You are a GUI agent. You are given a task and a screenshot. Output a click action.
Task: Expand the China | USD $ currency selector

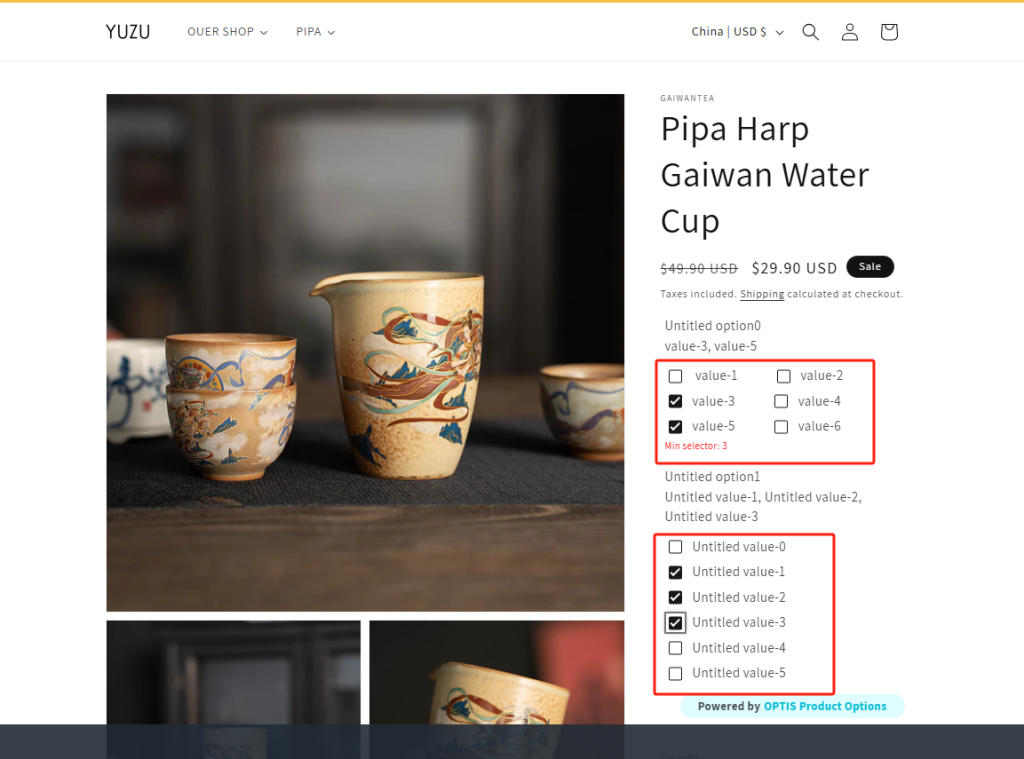pos(738,31)
